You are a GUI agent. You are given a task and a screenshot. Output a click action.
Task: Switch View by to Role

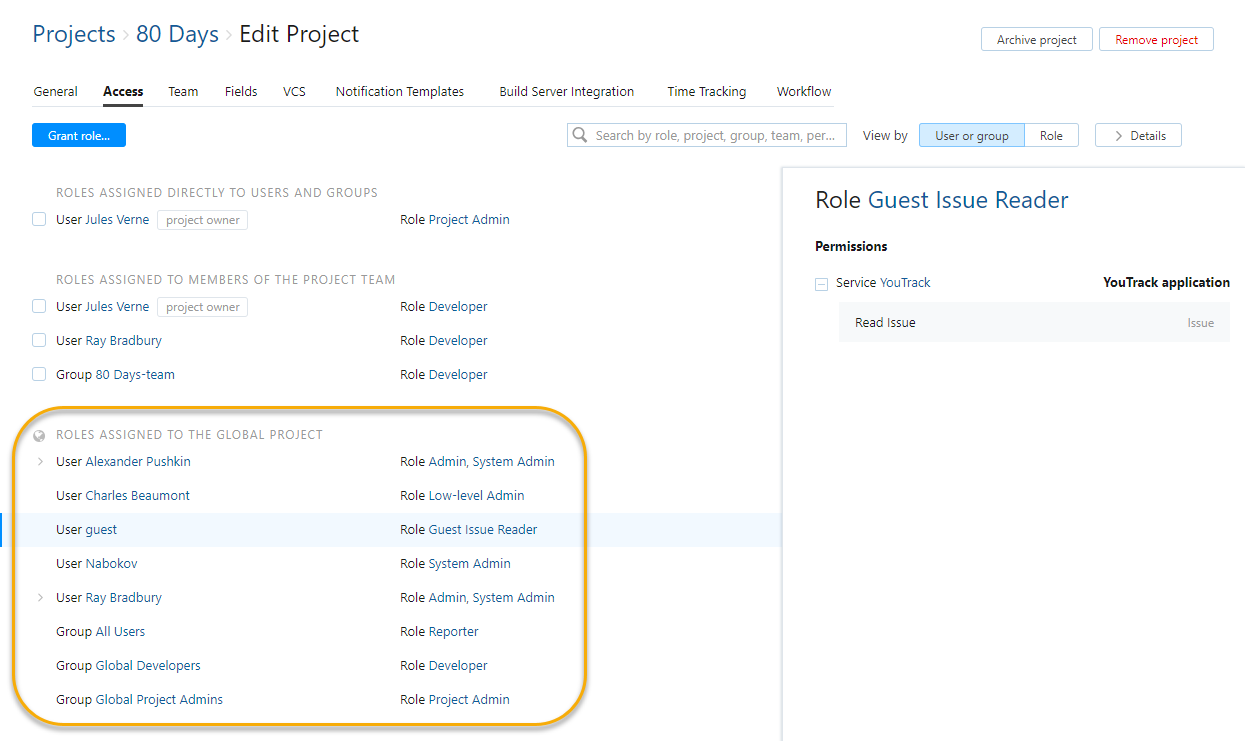tap(1051, 134)
